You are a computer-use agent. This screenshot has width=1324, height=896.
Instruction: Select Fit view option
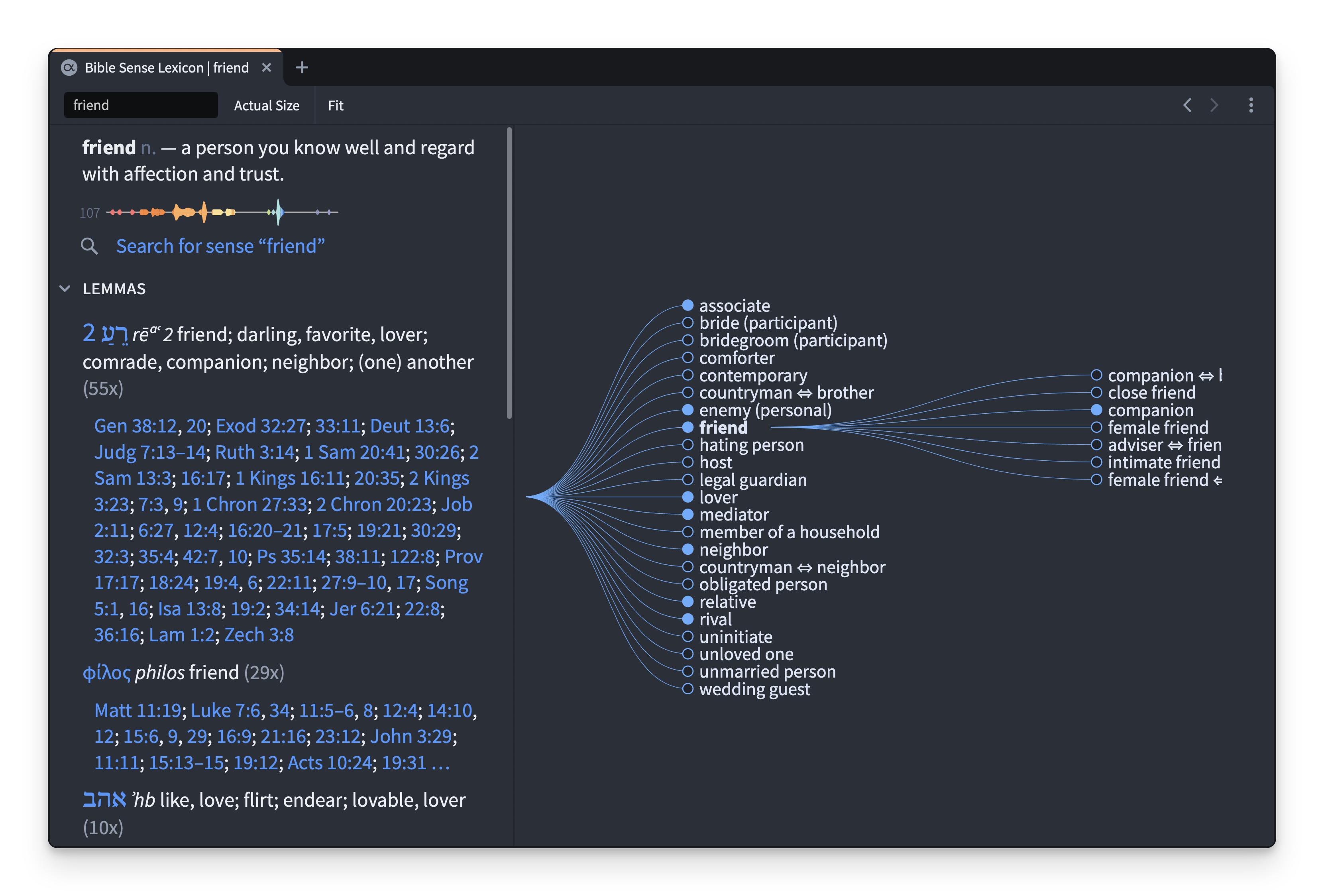pyautogui.click(x=336, y=106)
